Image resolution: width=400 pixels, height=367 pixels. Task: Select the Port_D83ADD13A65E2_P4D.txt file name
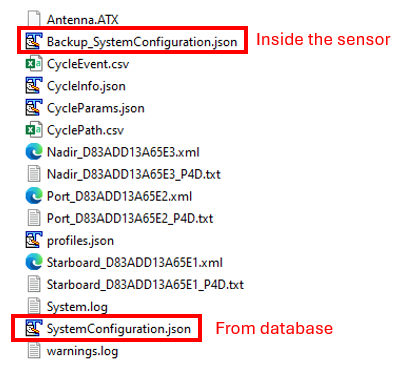130,219
